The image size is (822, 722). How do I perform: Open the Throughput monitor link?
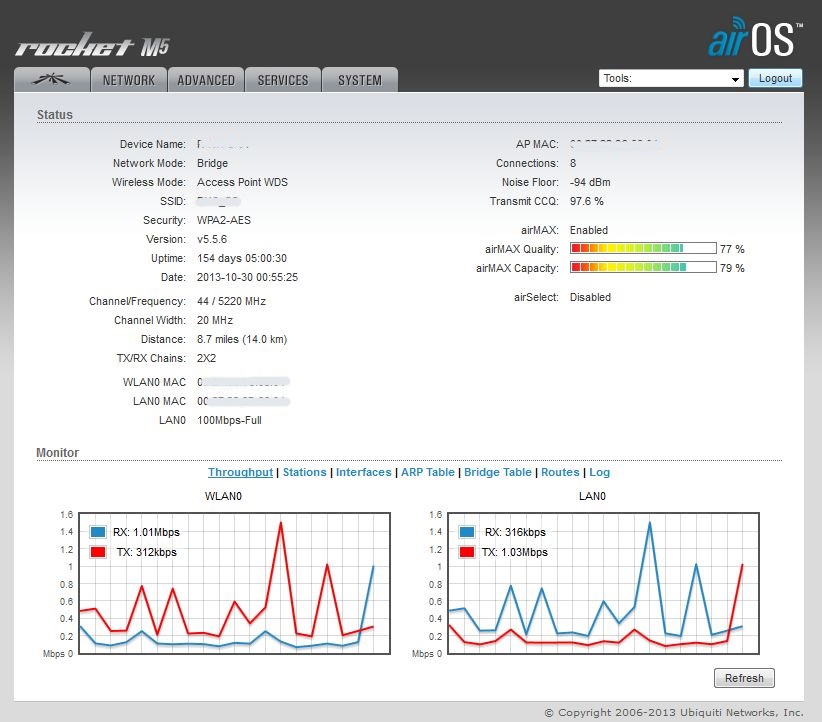click(241, 472)
